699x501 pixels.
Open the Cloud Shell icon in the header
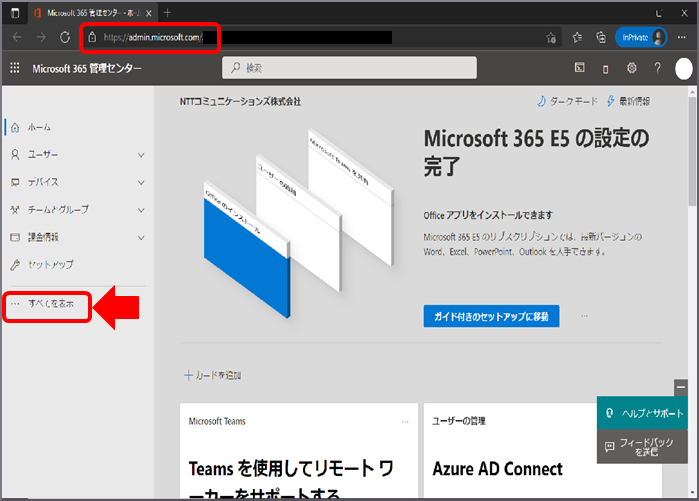tap(580, 68)
